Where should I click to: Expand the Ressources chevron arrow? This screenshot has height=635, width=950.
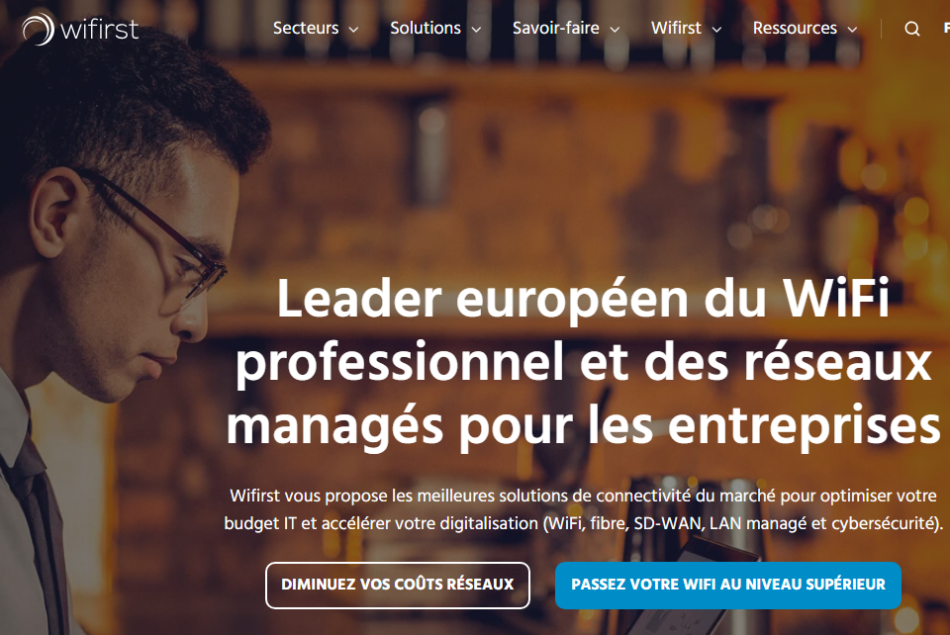852,29
